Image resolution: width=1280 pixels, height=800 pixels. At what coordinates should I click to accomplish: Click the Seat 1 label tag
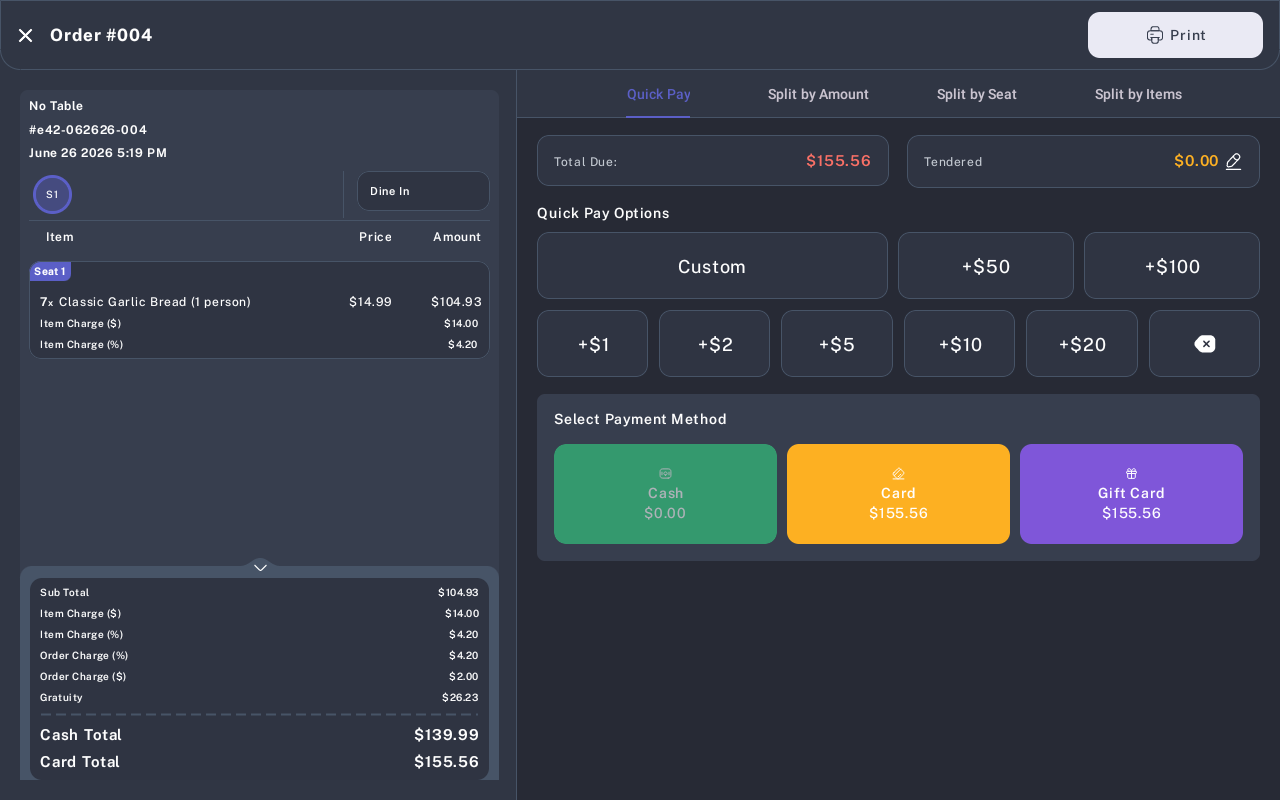pyautogui.click(x=50, y=271)
